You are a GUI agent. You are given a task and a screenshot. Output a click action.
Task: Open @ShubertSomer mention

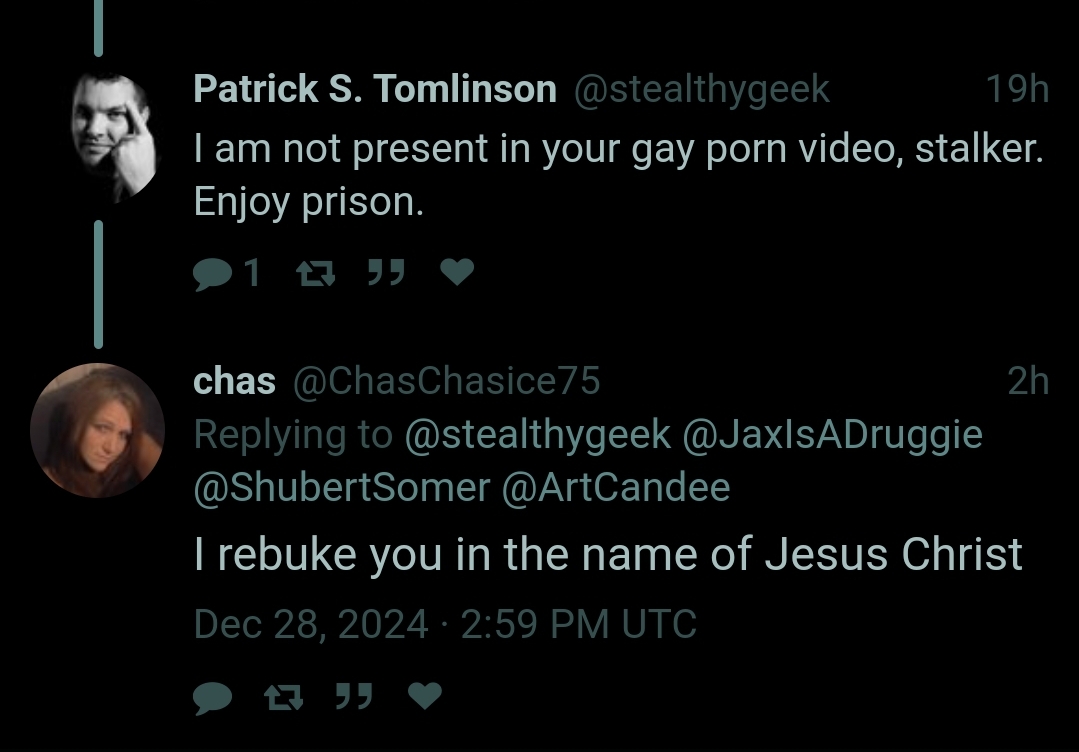342,488
